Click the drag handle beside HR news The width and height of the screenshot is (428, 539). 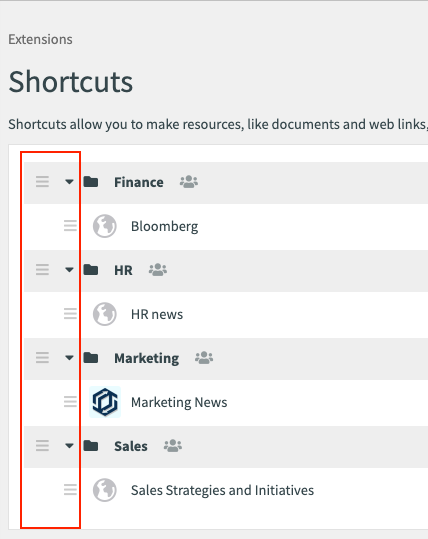pyautogui.click(x=70, y=314)
